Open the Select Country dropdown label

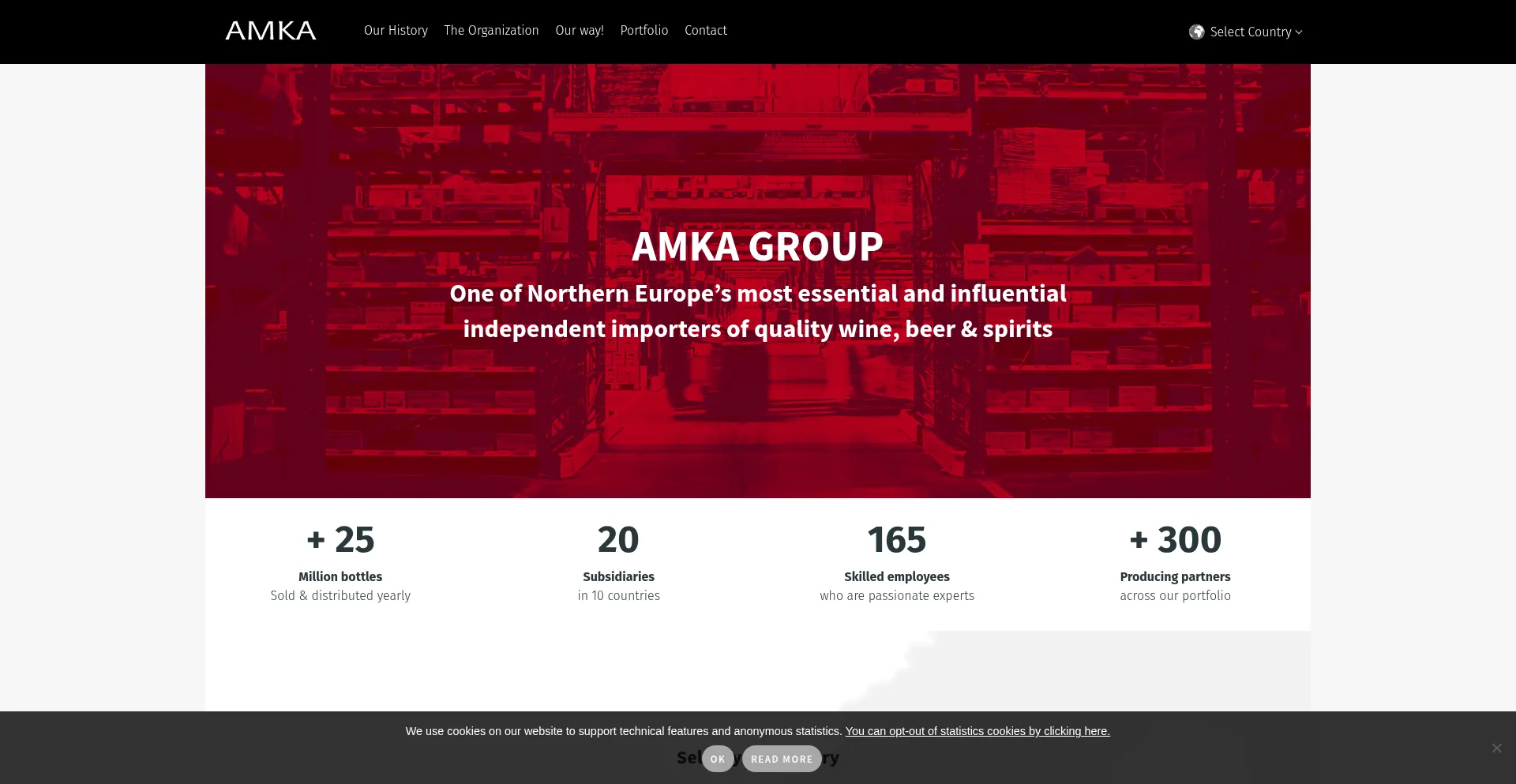pyautogui.click(x=1250, y=32)
